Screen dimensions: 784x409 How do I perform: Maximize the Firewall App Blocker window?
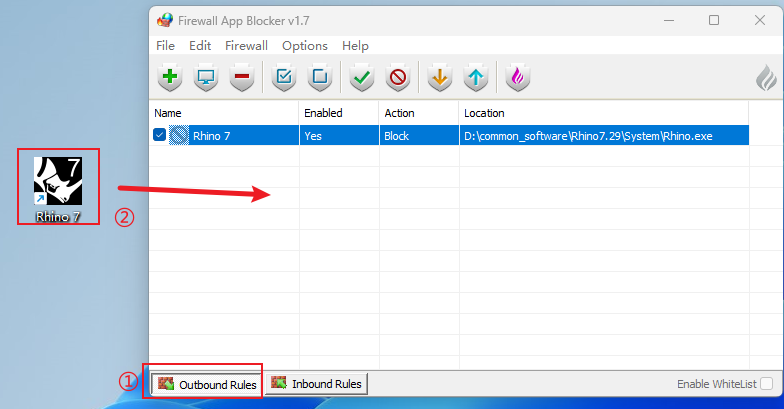[x=714, y=20]
